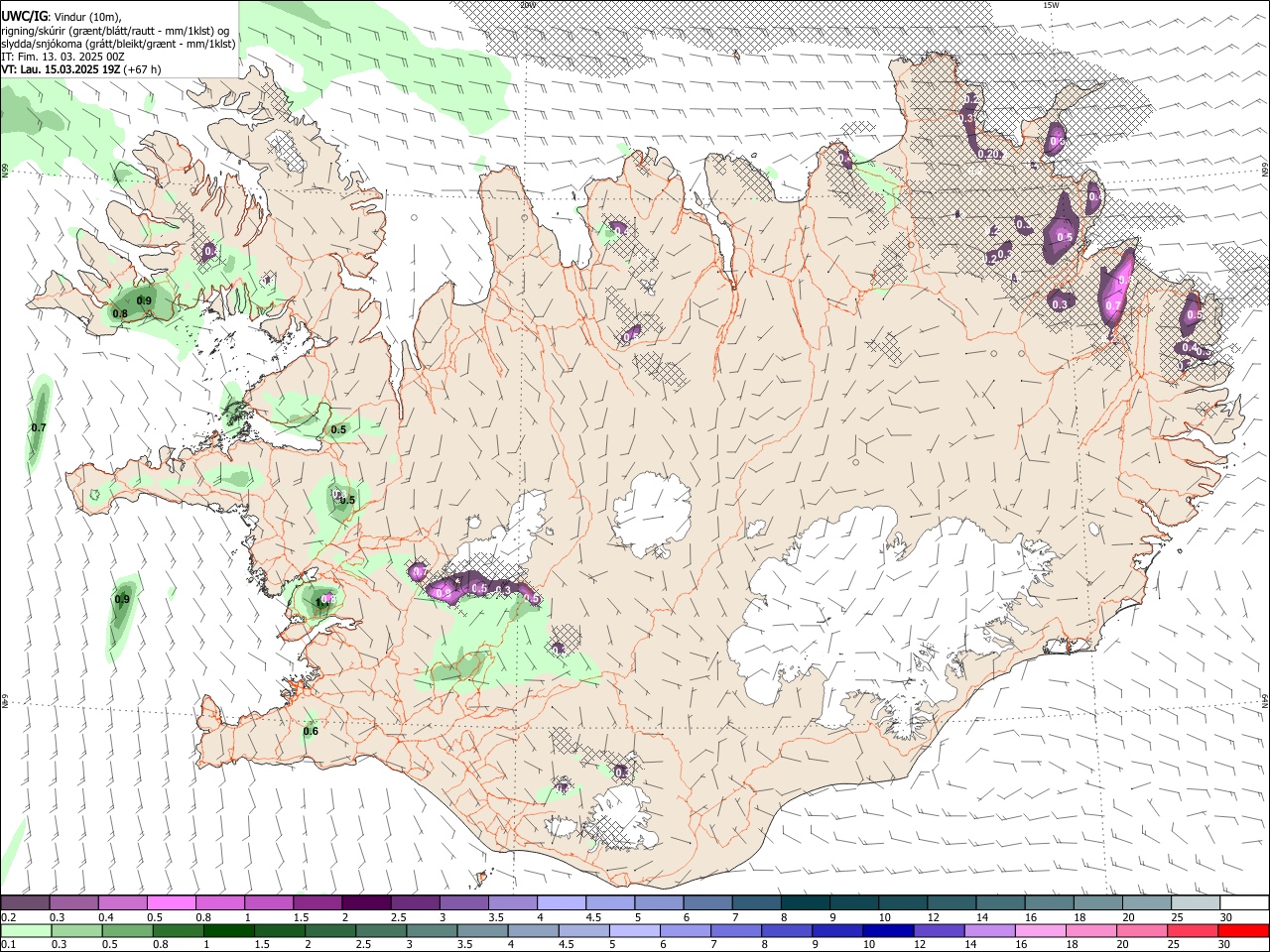The width and height of the screenshot is (1270, 952).
Task: Click the 0.2 label on the upper legend row
Action: [8, 917]
